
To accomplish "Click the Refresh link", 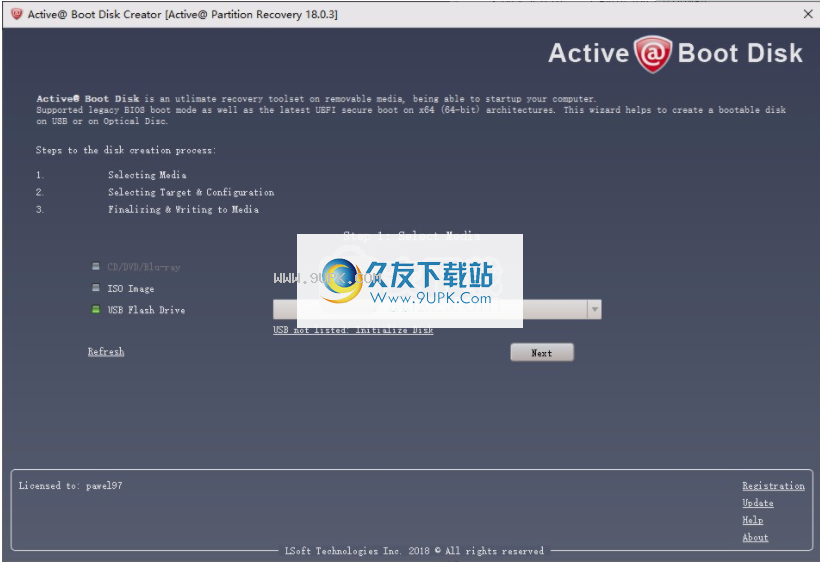I will [106, 352].
